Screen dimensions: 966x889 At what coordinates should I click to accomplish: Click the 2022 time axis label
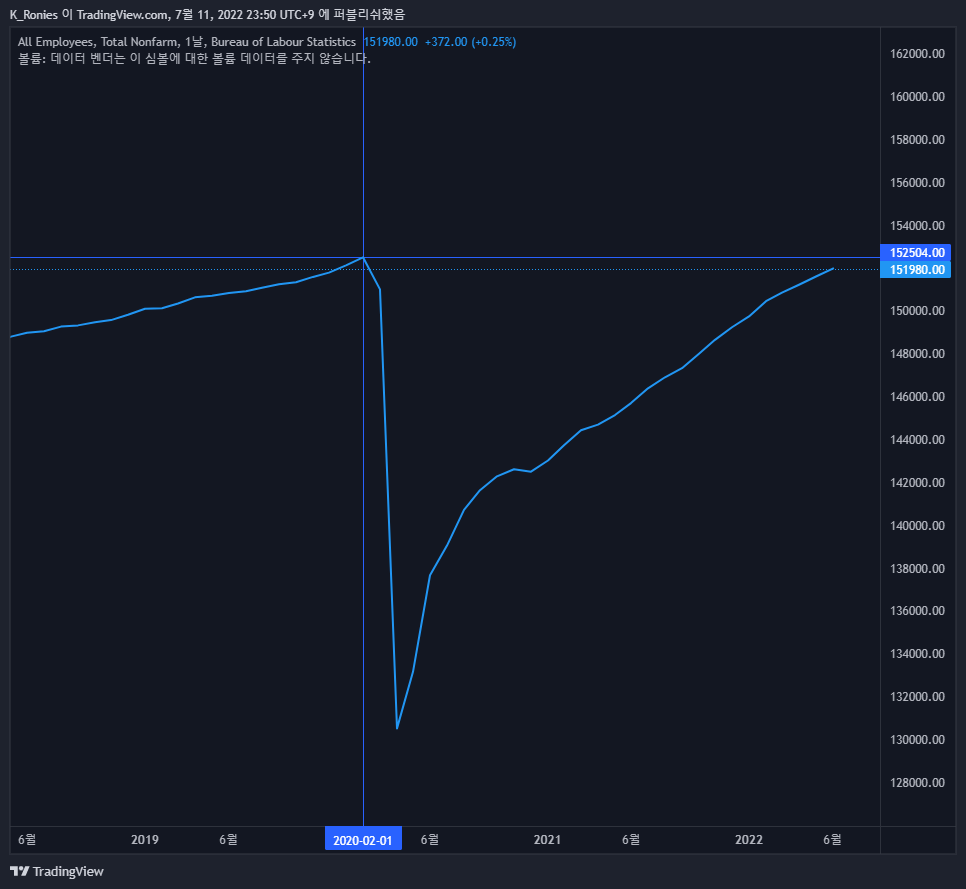tap(749, 840)
